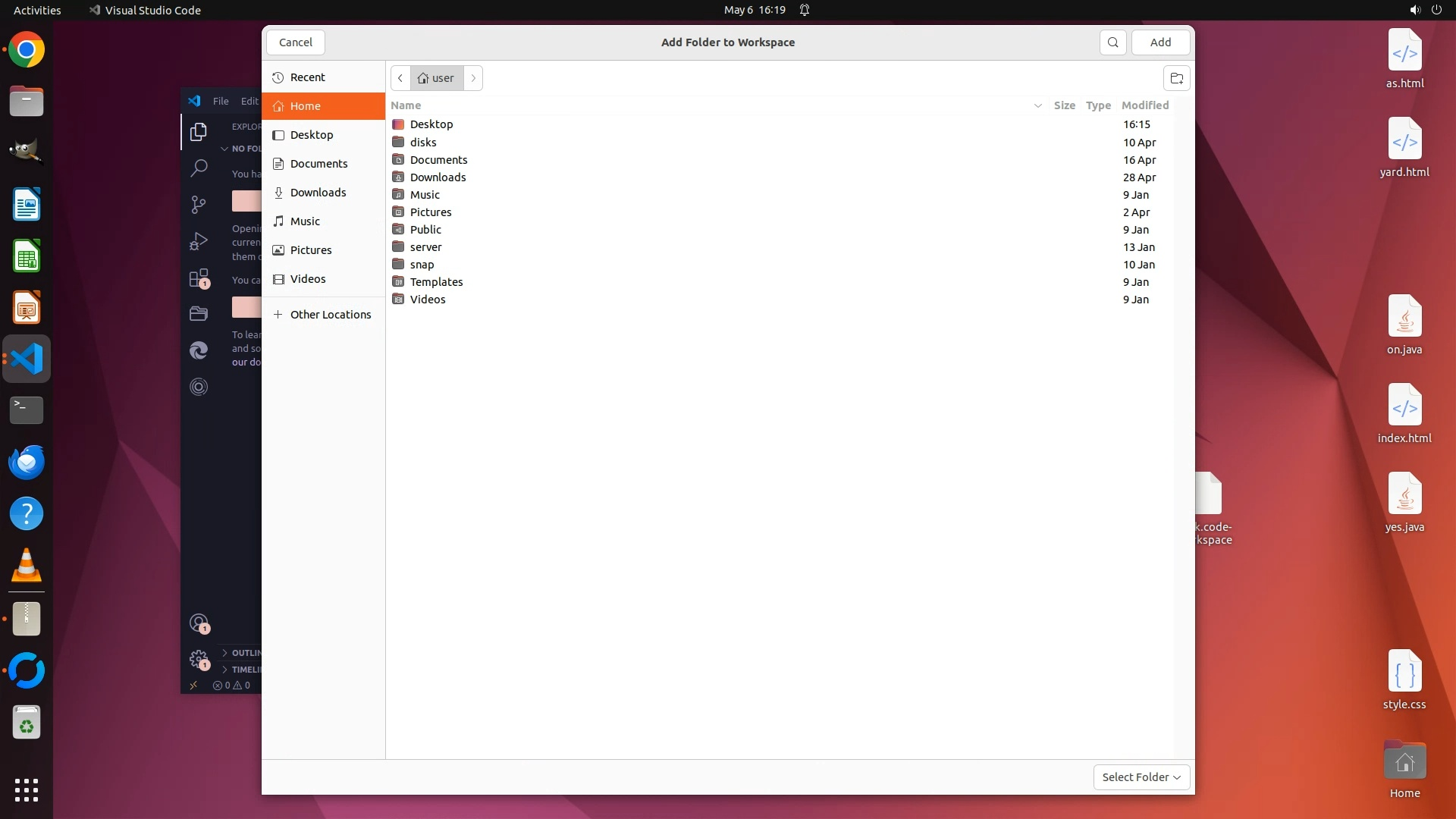Screen dimensions: 1456x819
Task: Click the search icon in dialog header
Action: tap(1112, 42)
